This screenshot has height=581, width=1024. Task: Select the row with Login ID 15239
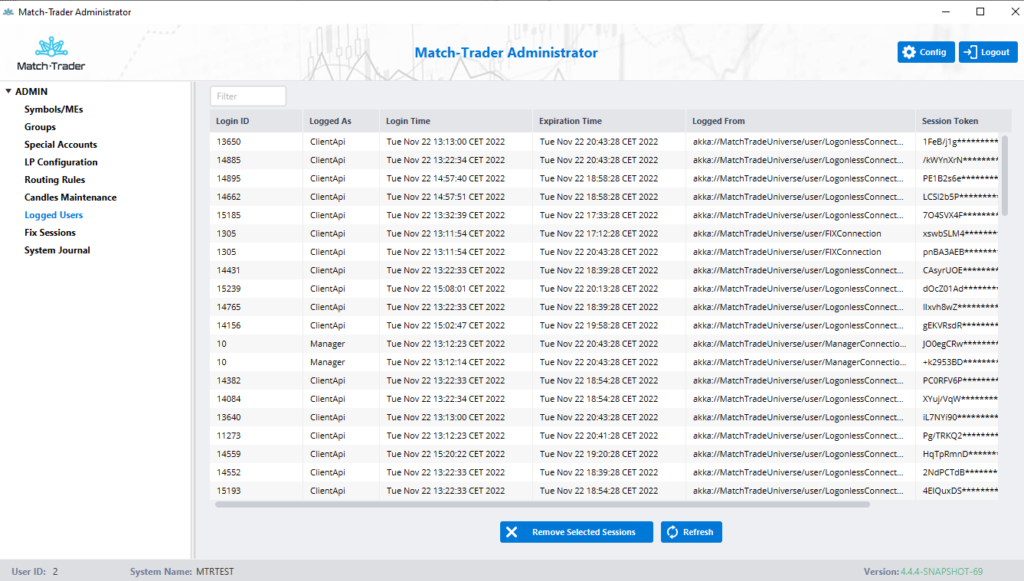[604, 289]
